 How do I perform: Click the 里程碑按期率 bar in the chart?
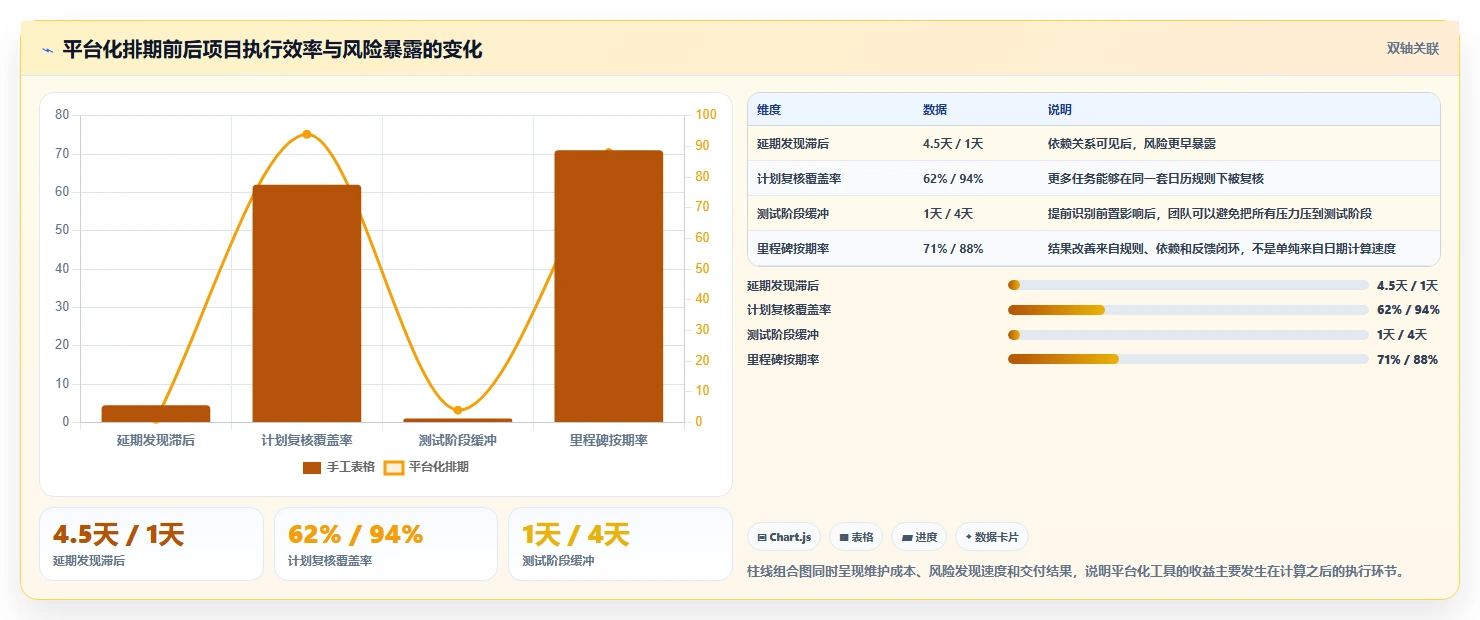608,286
